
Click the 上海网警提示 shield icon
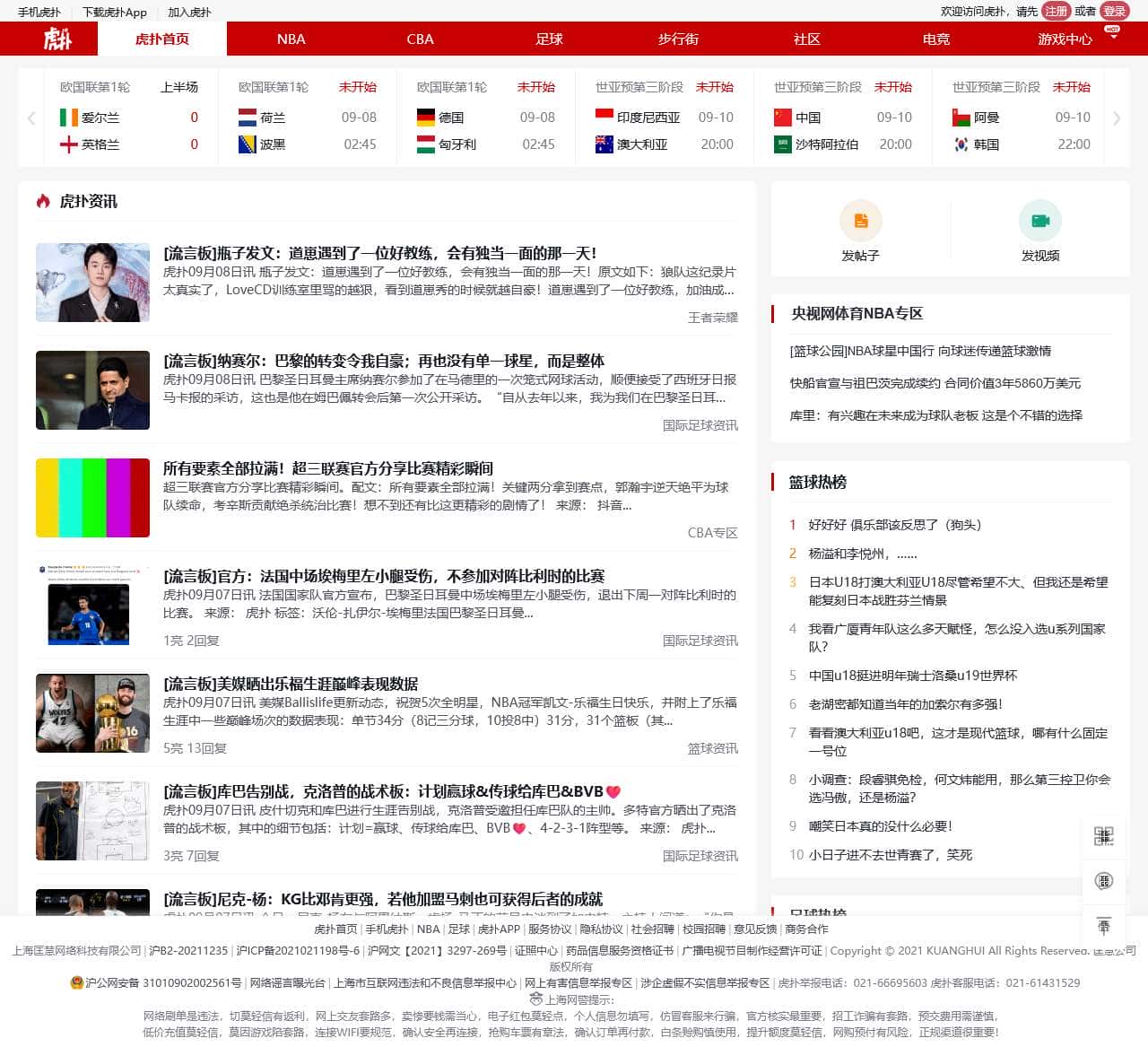[x=536, y=999]
